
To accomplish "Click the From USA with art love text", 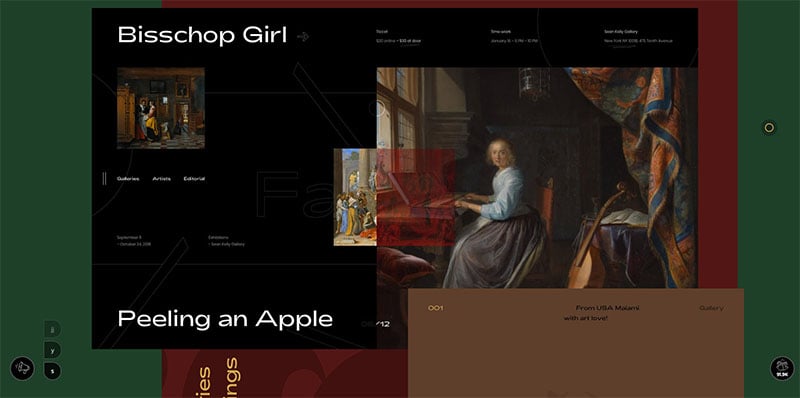I will (x=602, y=313).
